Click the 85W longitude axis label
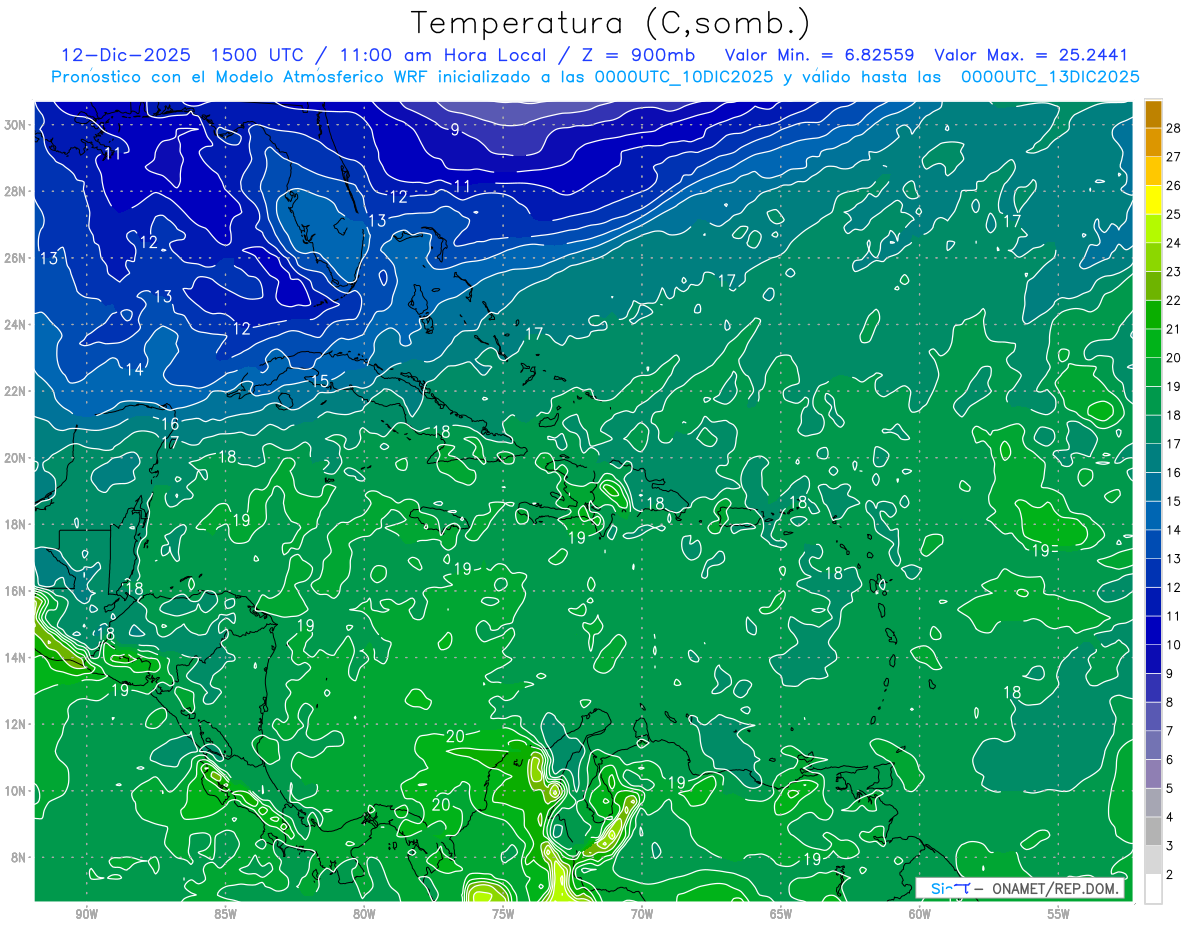Screen dimensions: 1200x927 tap(225, 914)
